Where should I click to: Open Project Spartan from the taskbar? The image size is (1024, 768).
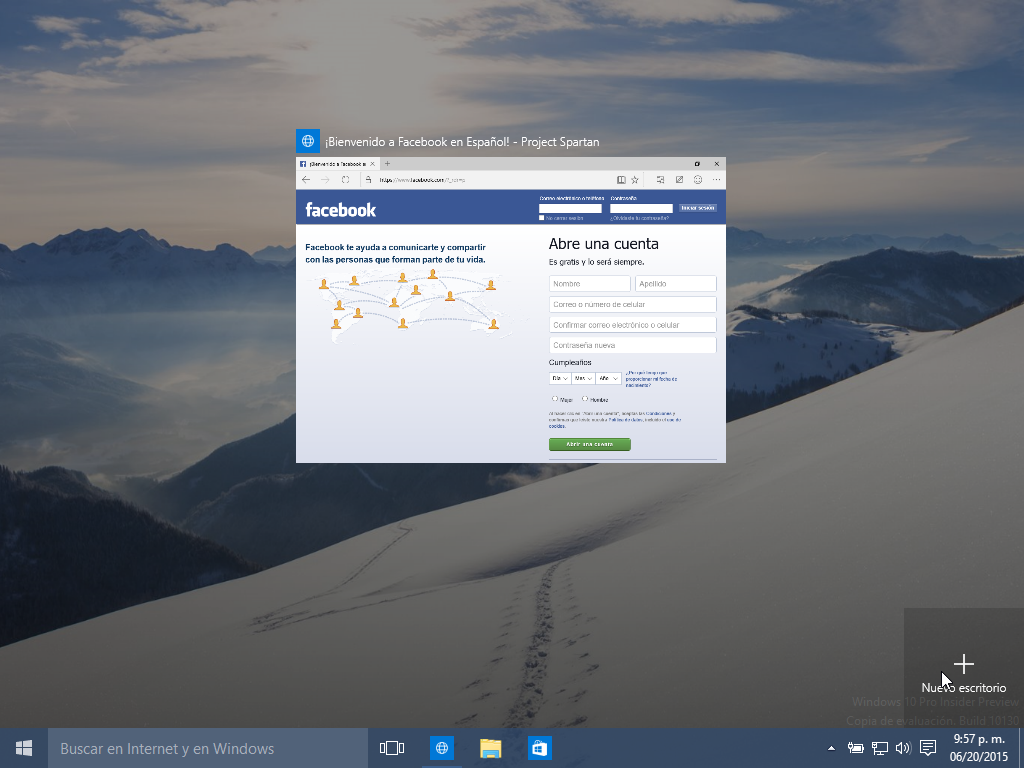[441, 748]
